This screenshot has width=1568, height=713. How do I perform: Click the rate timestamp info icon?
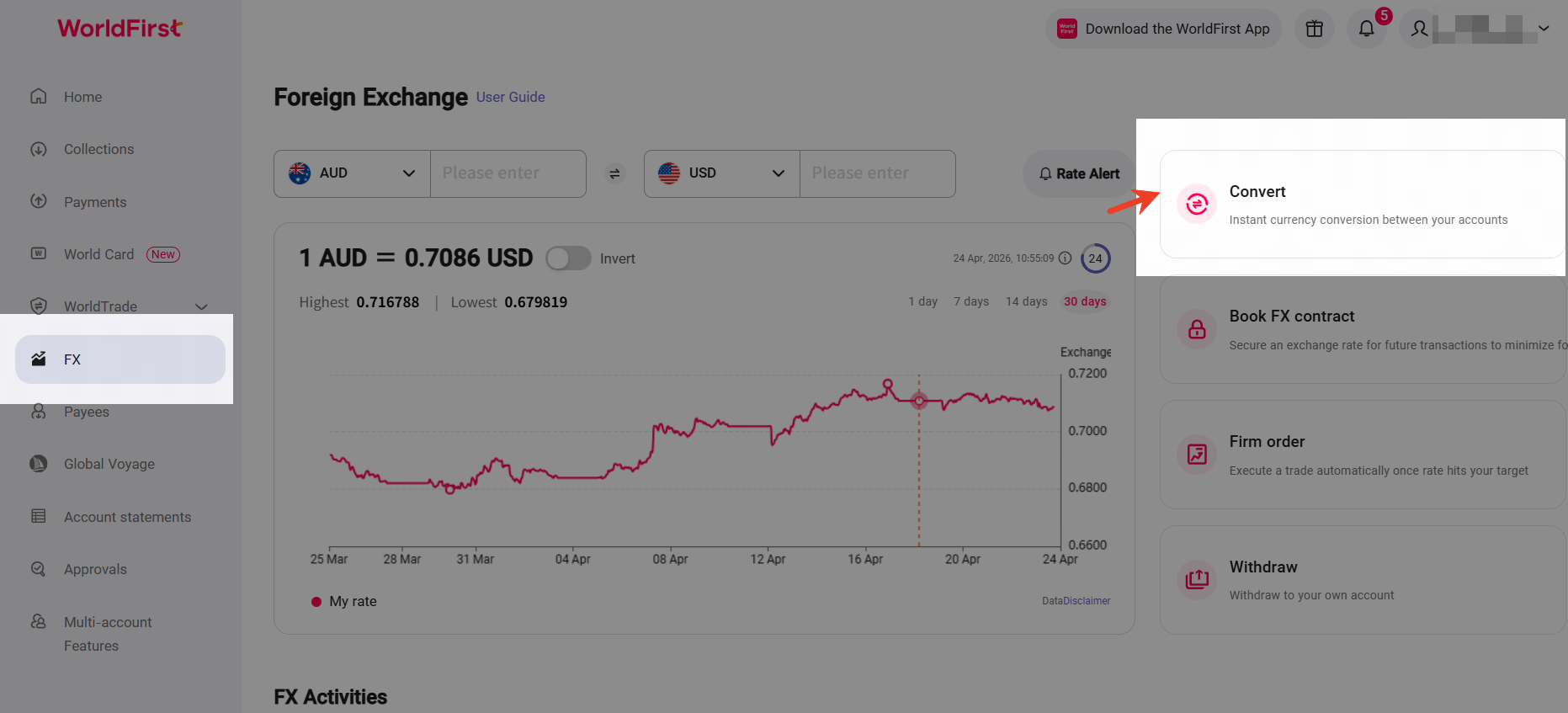click(1065, 258)
